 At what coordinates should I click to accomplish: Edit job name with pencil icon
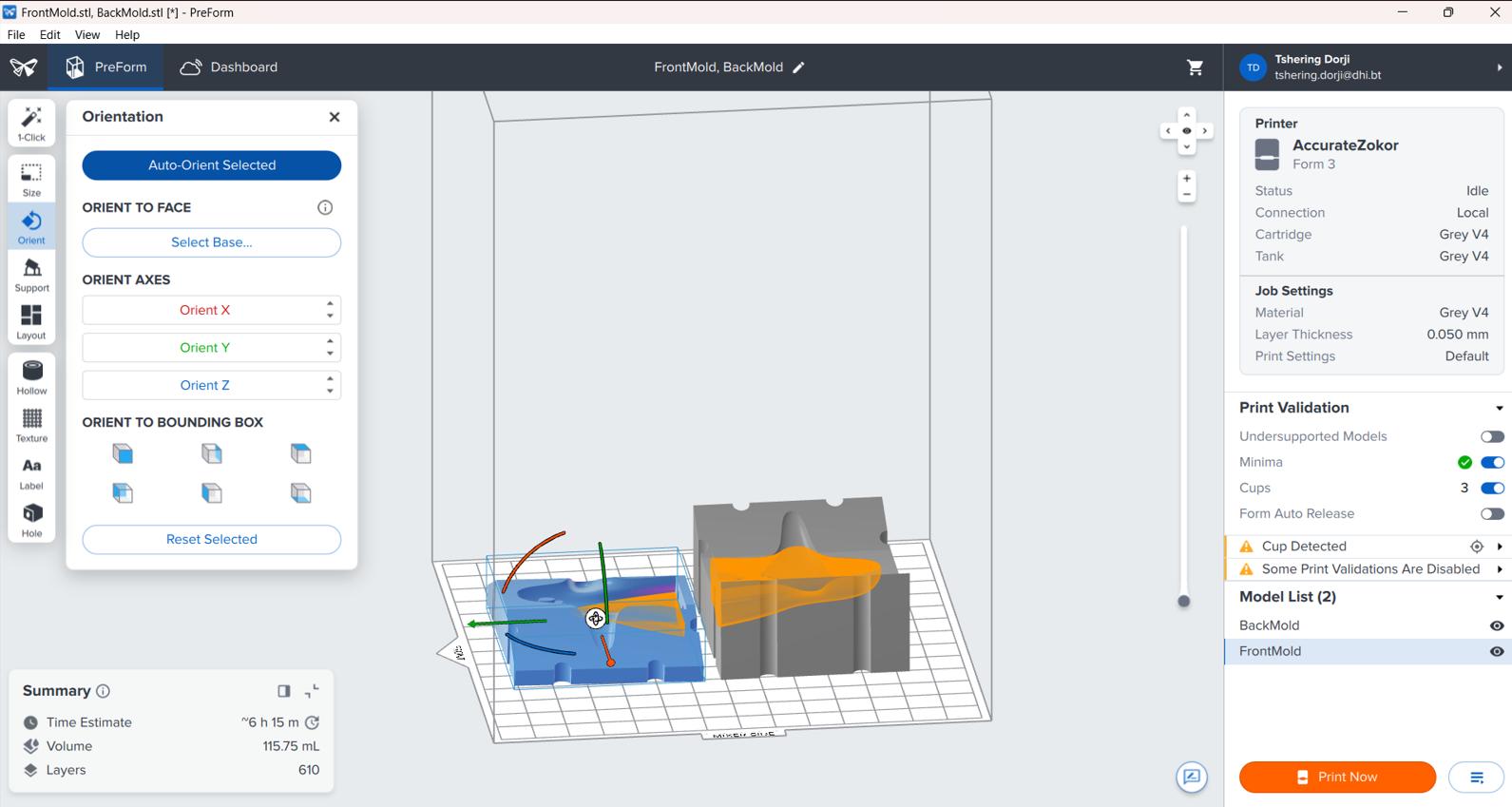click(799, 67)
